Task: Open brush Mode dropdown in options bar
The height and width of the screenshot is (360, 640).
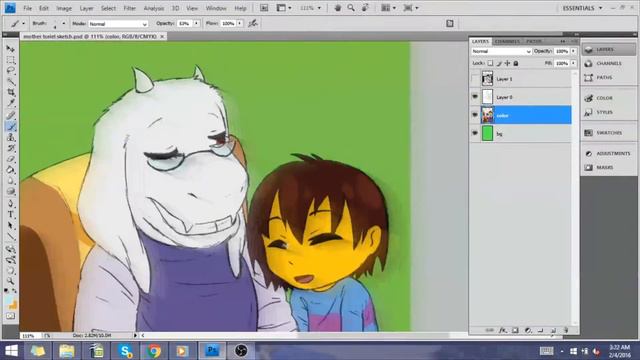Action: coord(118,24)
